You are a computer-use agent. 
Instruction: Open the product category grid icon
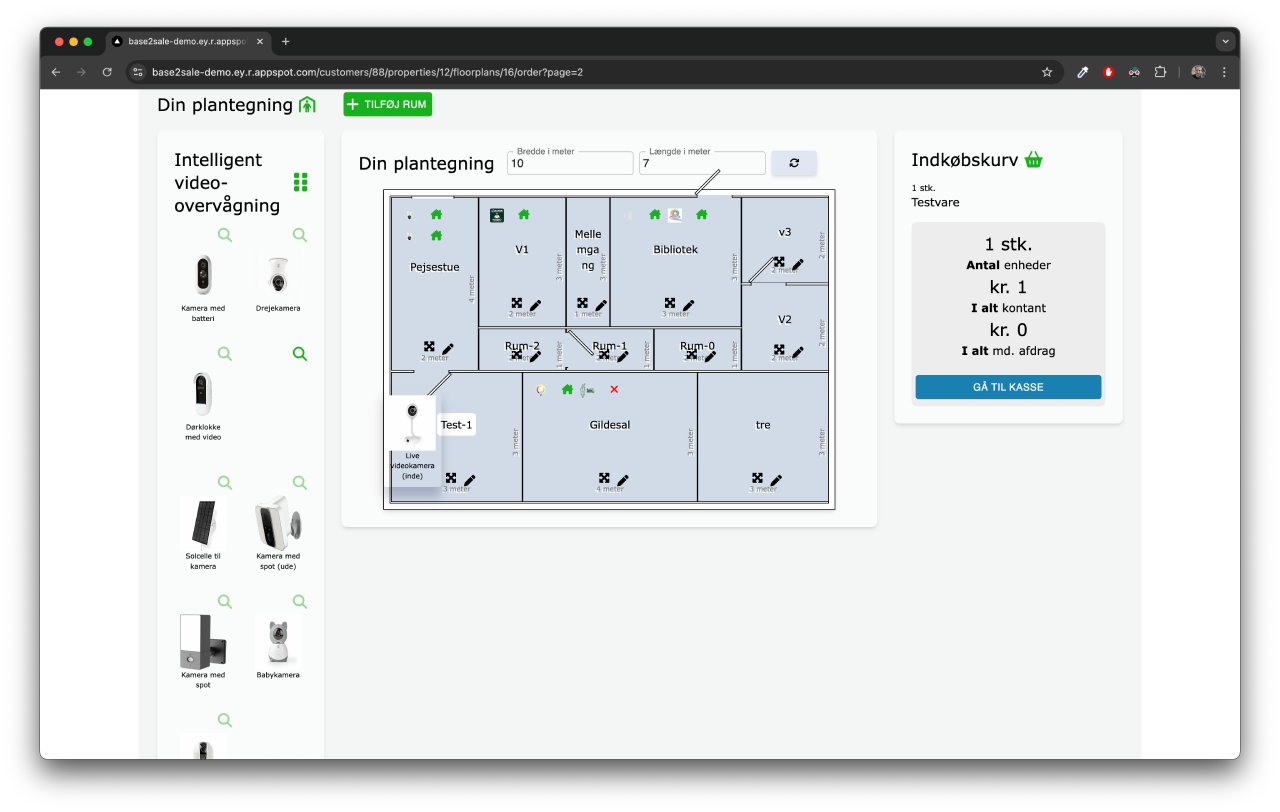[x=301, y=182]
